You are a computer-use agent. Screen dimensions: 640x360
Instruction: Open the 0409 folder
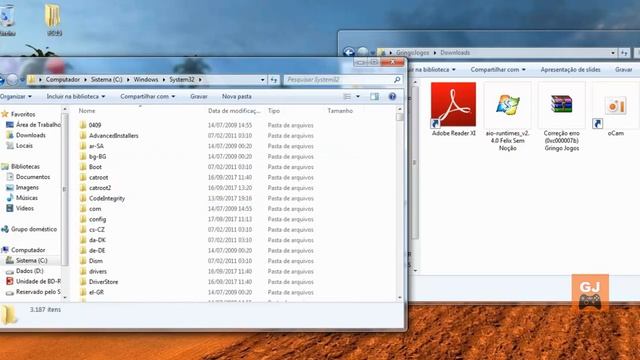coord(95,125)
